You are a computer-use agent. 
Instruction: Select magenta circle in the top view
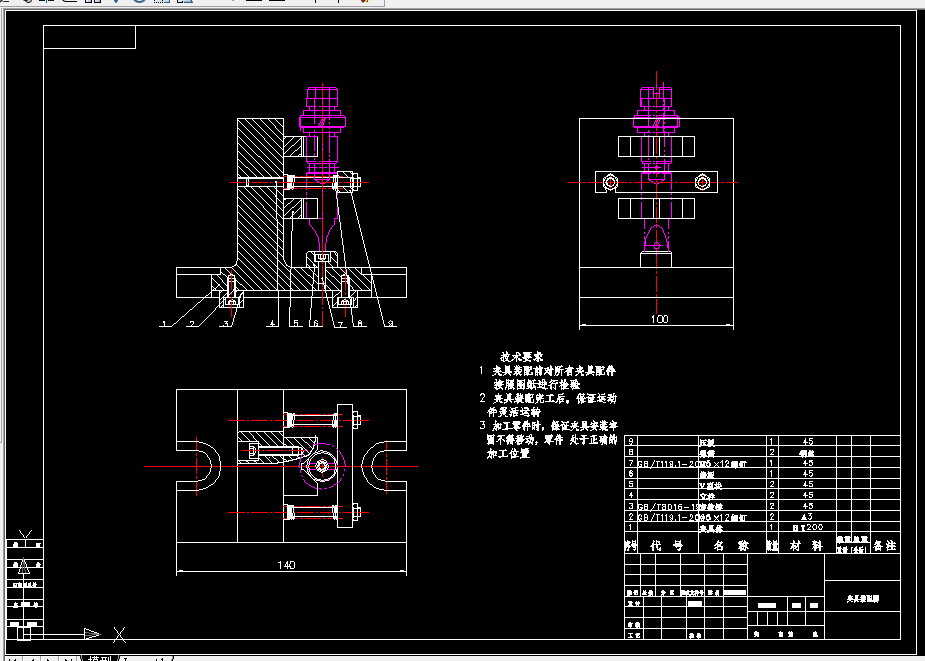click(x=322, y=466)
